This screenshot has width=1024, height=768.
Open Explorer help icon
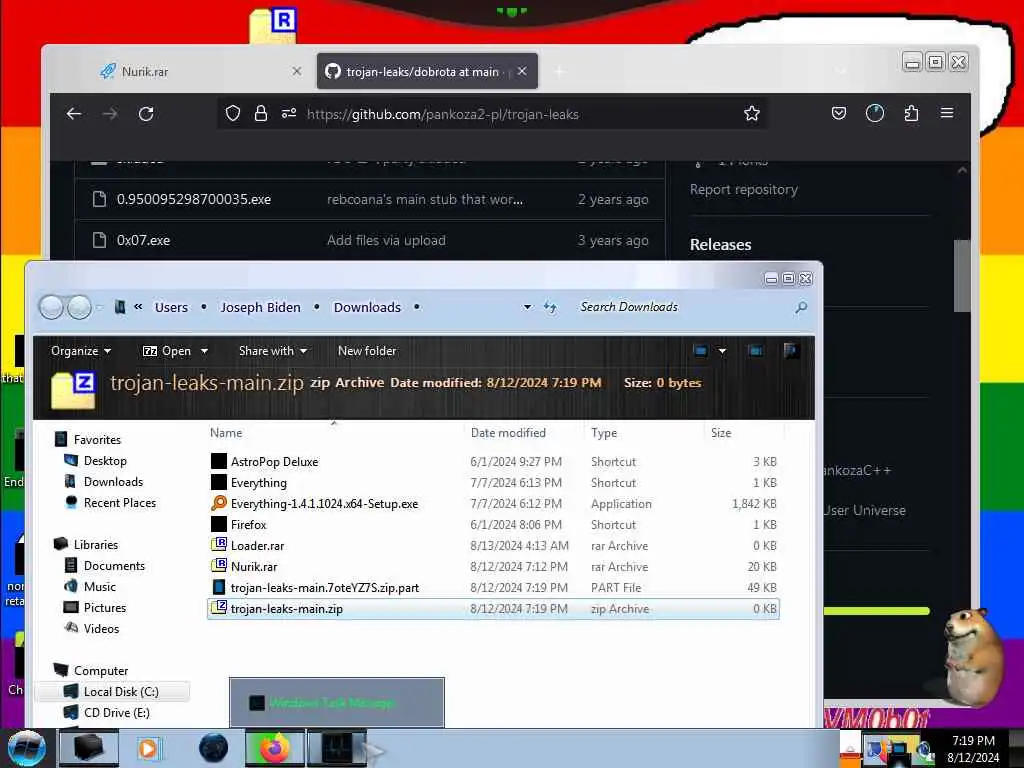click(790, 351)
